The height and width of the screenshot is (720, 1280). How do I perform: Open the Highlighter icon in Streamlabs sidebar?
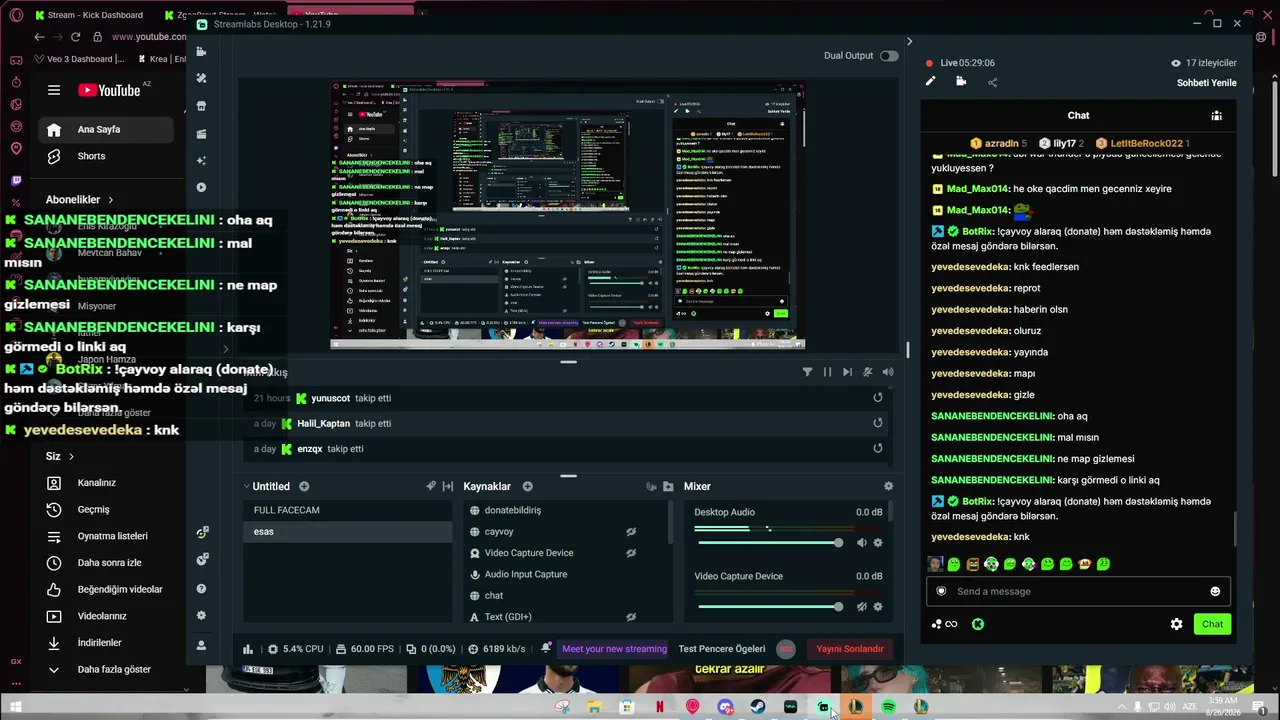coord(201,133)
